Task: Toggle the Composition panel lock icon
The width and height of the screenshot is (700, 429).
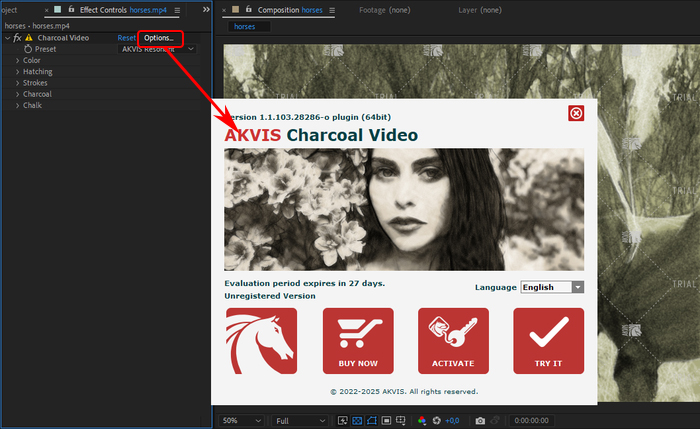Action: click(x=249, y=9)
